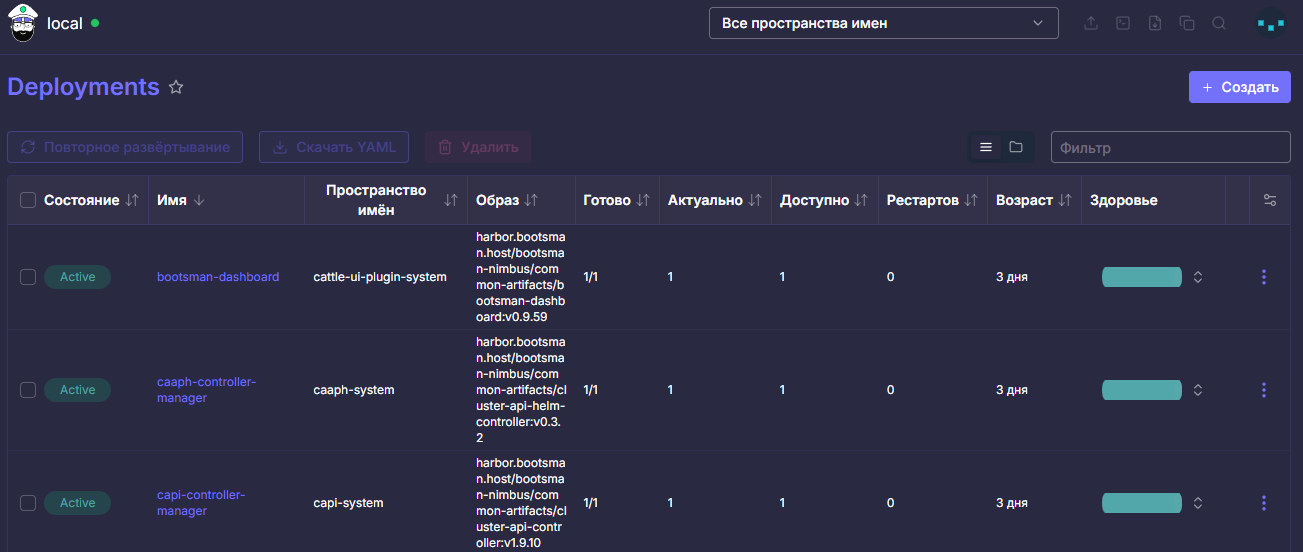Sort by Состояние column arrows

coord(132,200)
